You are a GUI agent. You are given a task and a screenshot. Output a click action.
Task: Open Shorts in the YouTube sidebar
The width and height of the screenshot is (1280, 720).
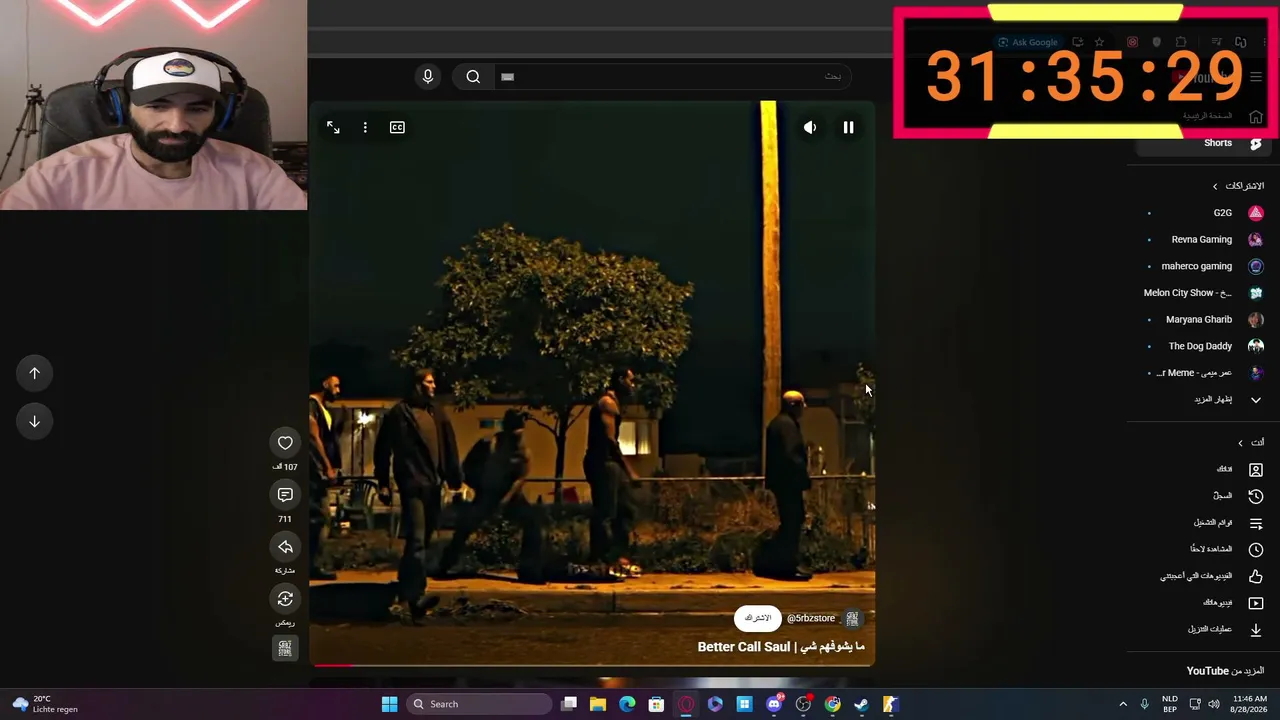click(x=1202, y=143)
